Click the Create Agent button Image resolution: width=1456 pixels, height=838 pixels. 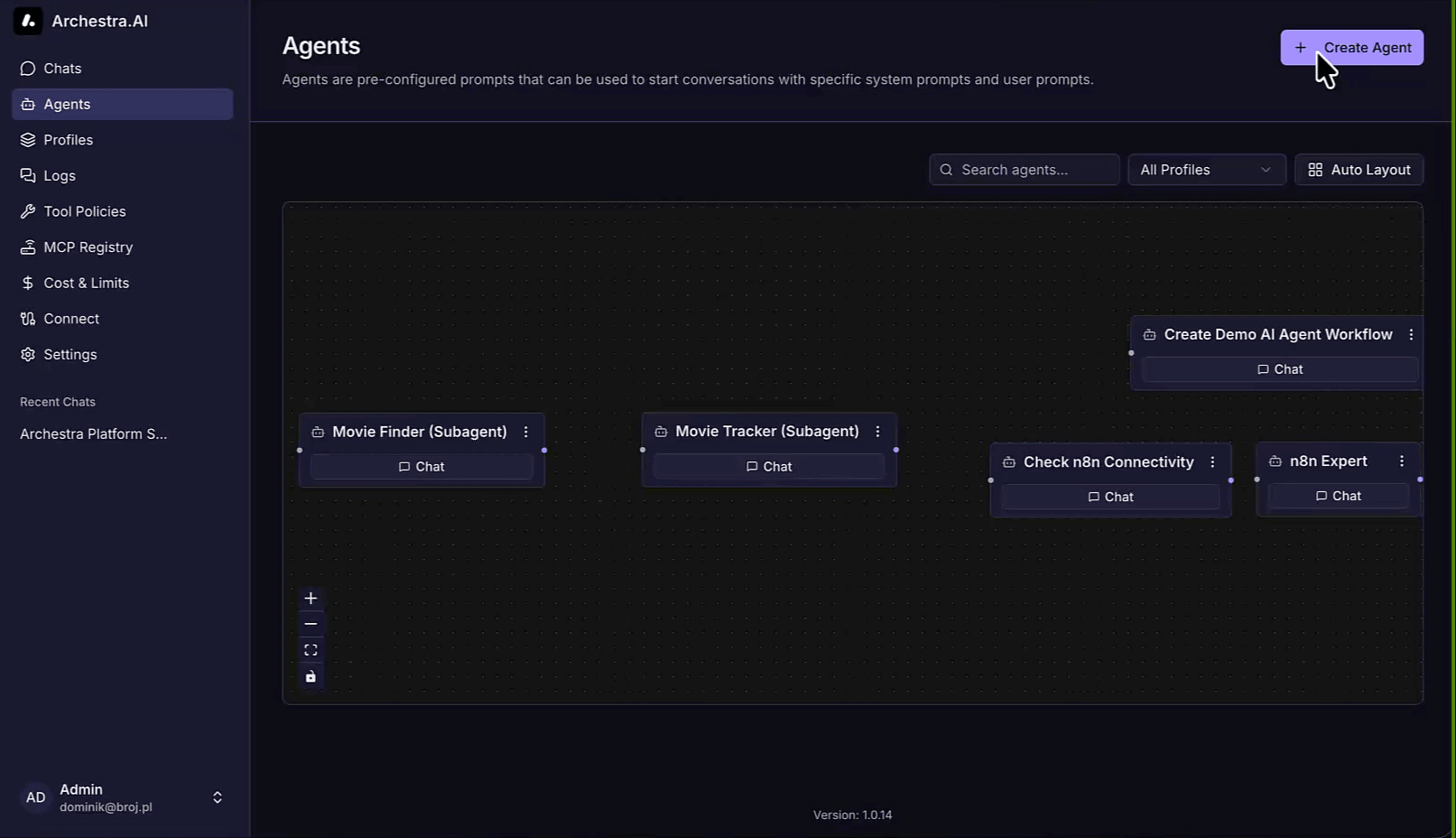1351,48
